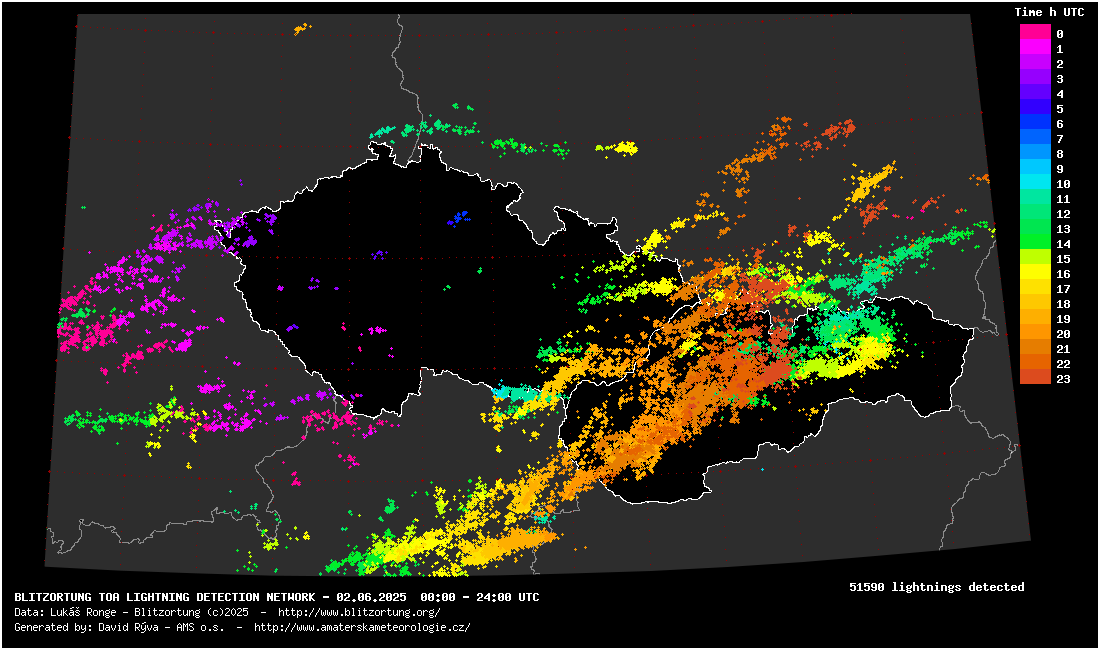Pick the cyan hour 10 legend swatch
The height and width of the screenshot is (650, 1100).
pos(1035,184)
